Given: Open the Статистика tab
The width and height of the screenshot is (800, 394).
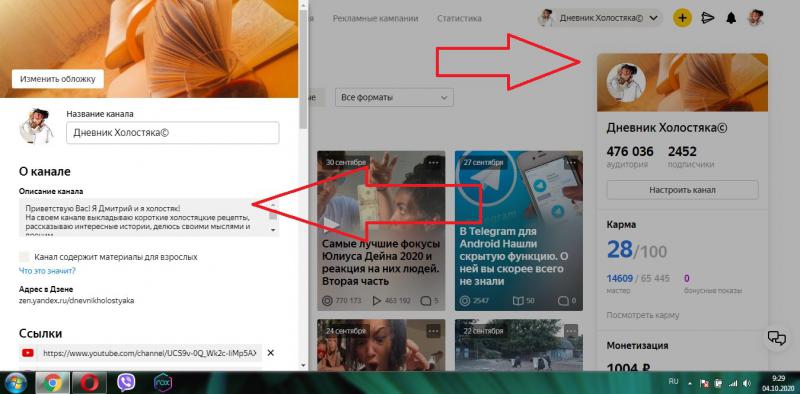Looking at the screenshot, I should [x=459, y=18].
